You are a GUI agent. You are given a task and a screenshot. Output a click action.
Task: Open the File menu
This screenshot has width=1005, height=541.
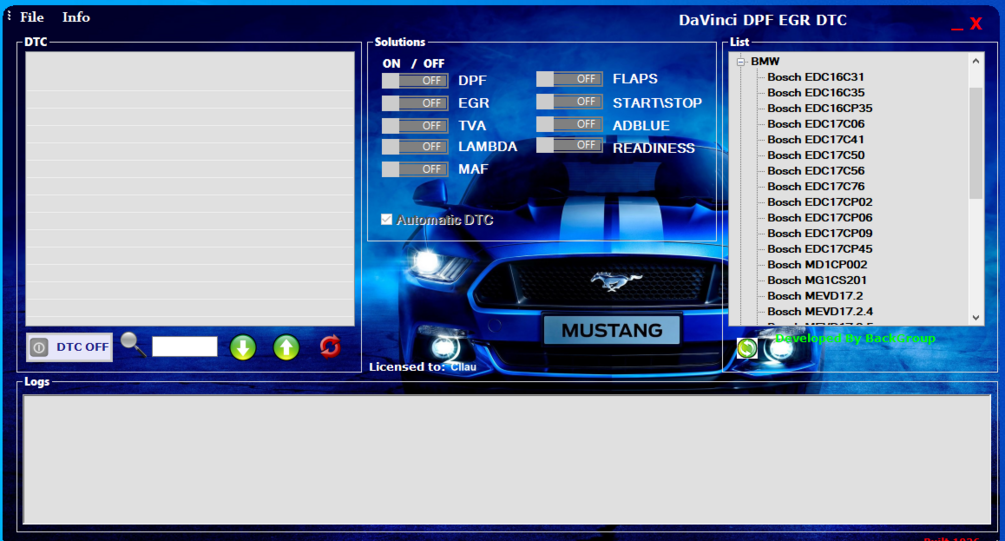(x=32, y=17)
